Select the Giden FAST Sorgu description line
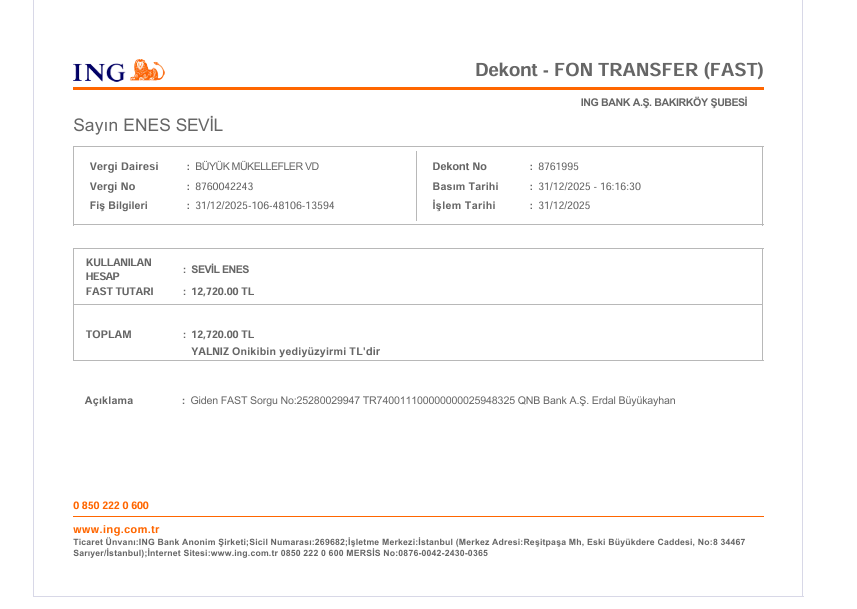 [433, 401]
